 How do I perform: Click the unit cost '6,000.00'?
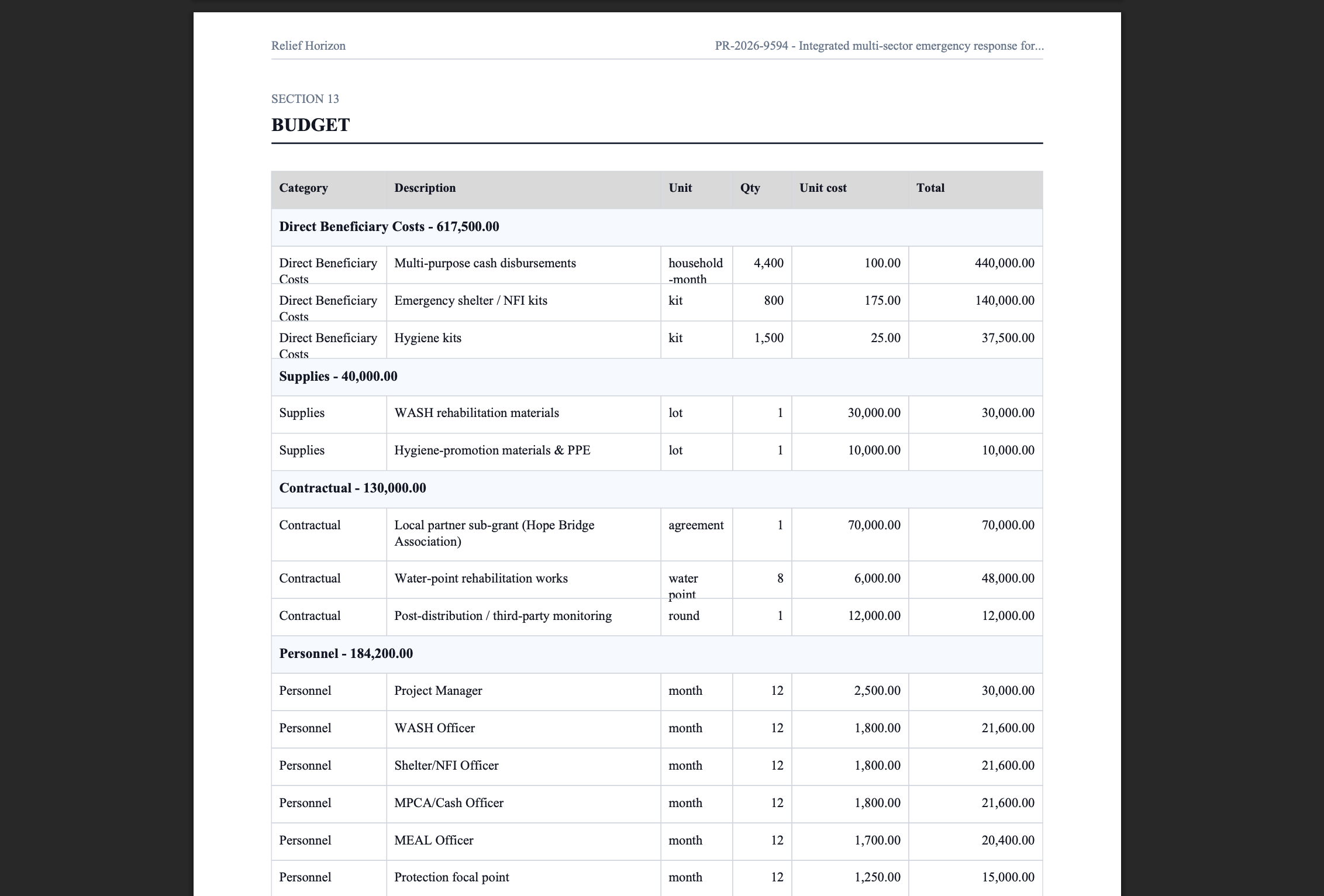tap(877, 578)
